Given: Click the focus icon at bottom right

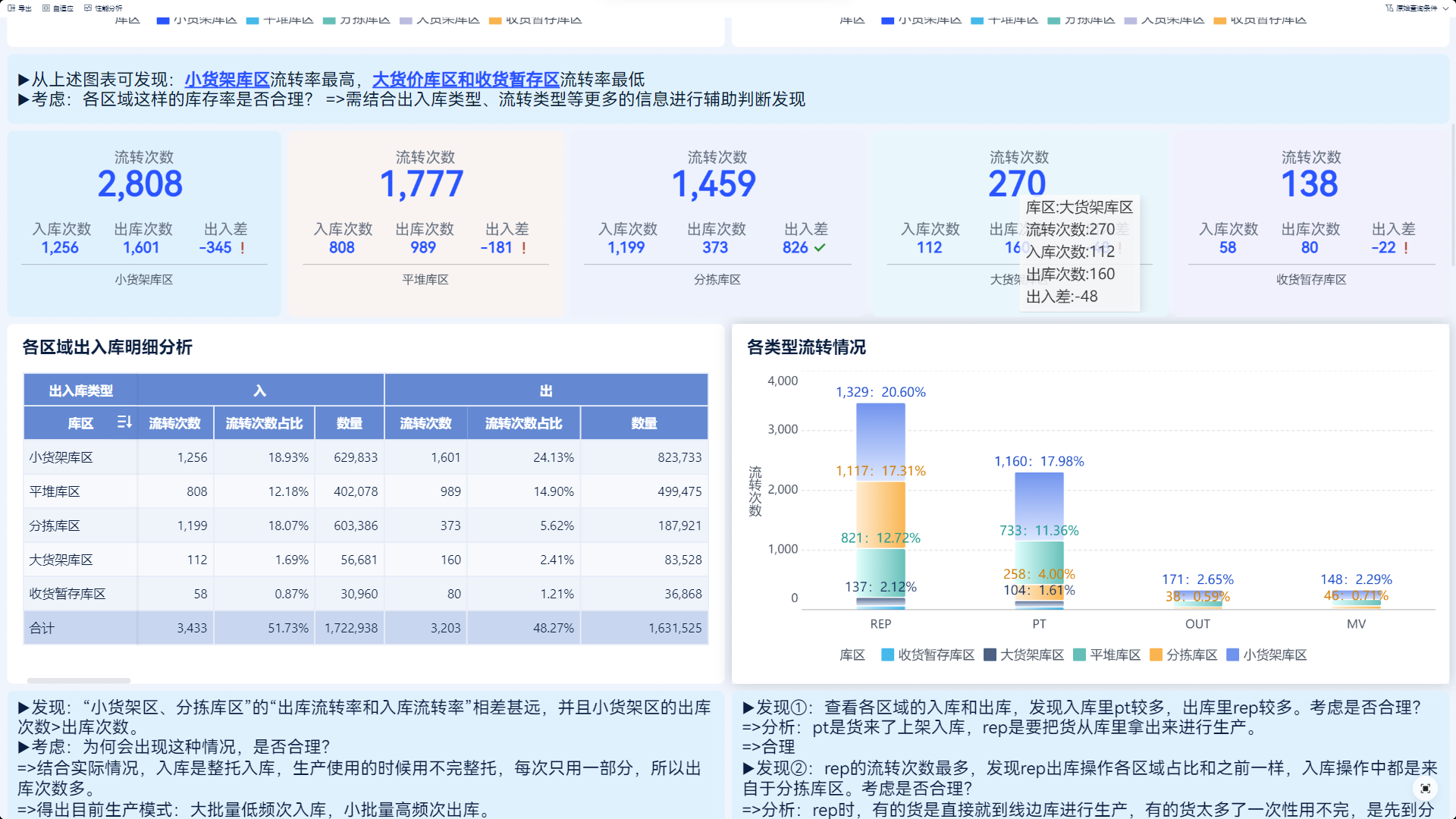Looking at the screenshot, I should [1426, 789].
